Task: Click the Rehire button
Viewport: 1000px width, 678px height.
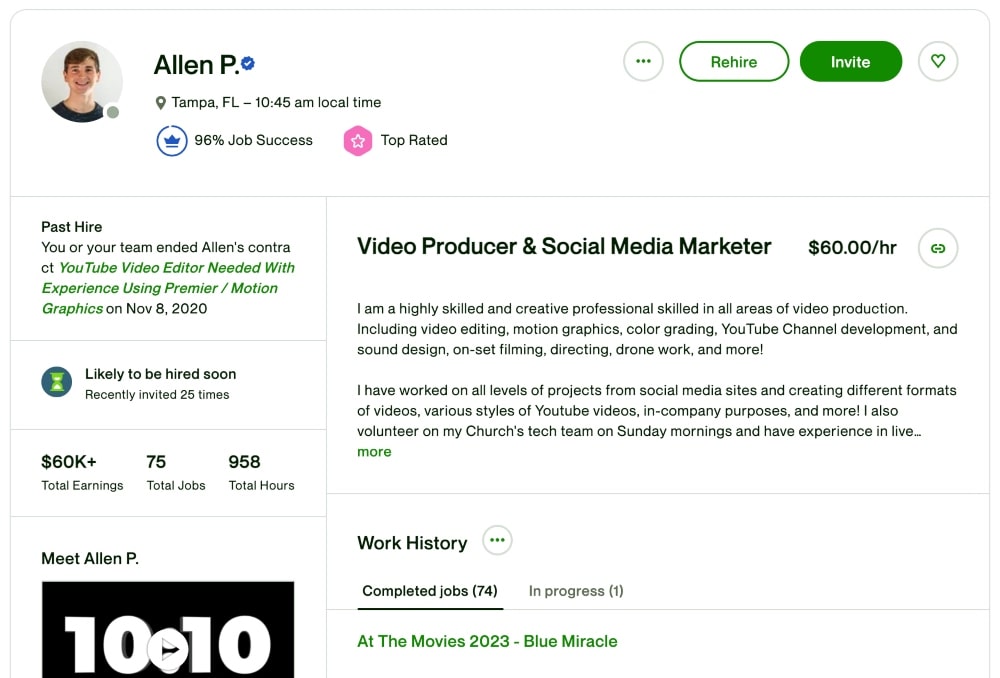Action: click(x=733, y=61)
